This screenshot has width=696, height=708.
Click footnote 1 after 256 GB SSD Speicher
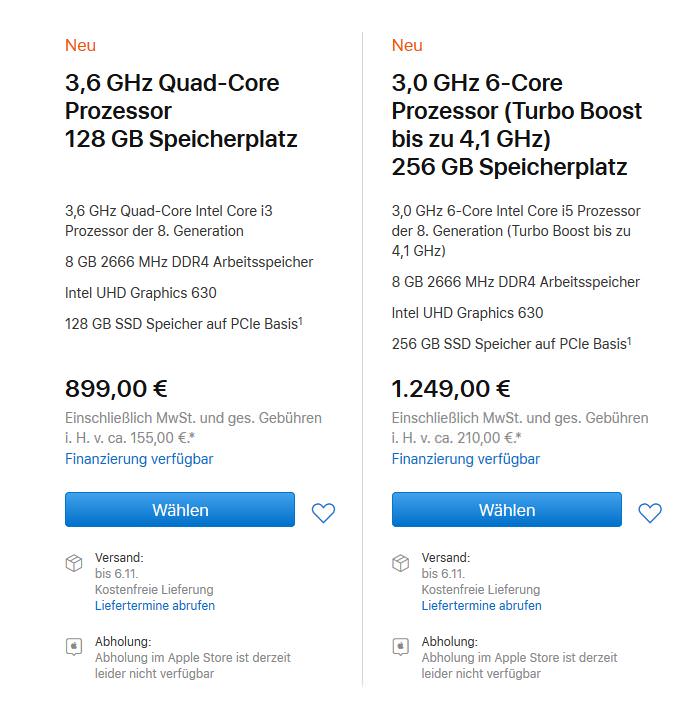628,340
